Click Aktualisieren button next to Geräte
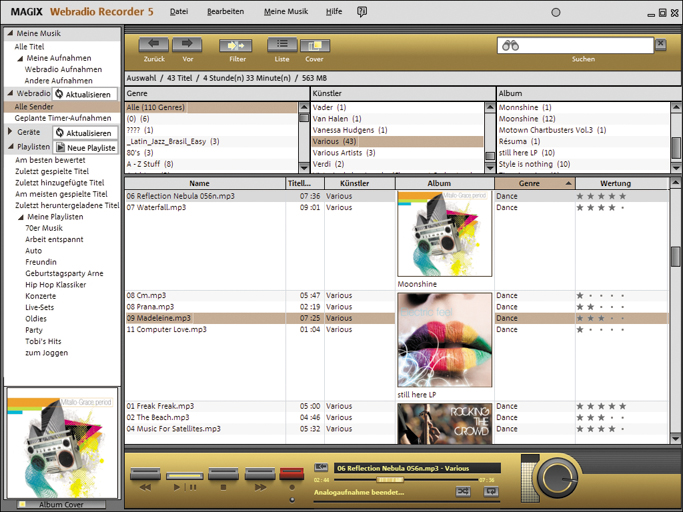The width and height of the screenshot is (683, 512). pyautogui.click(x=85, y=133)
